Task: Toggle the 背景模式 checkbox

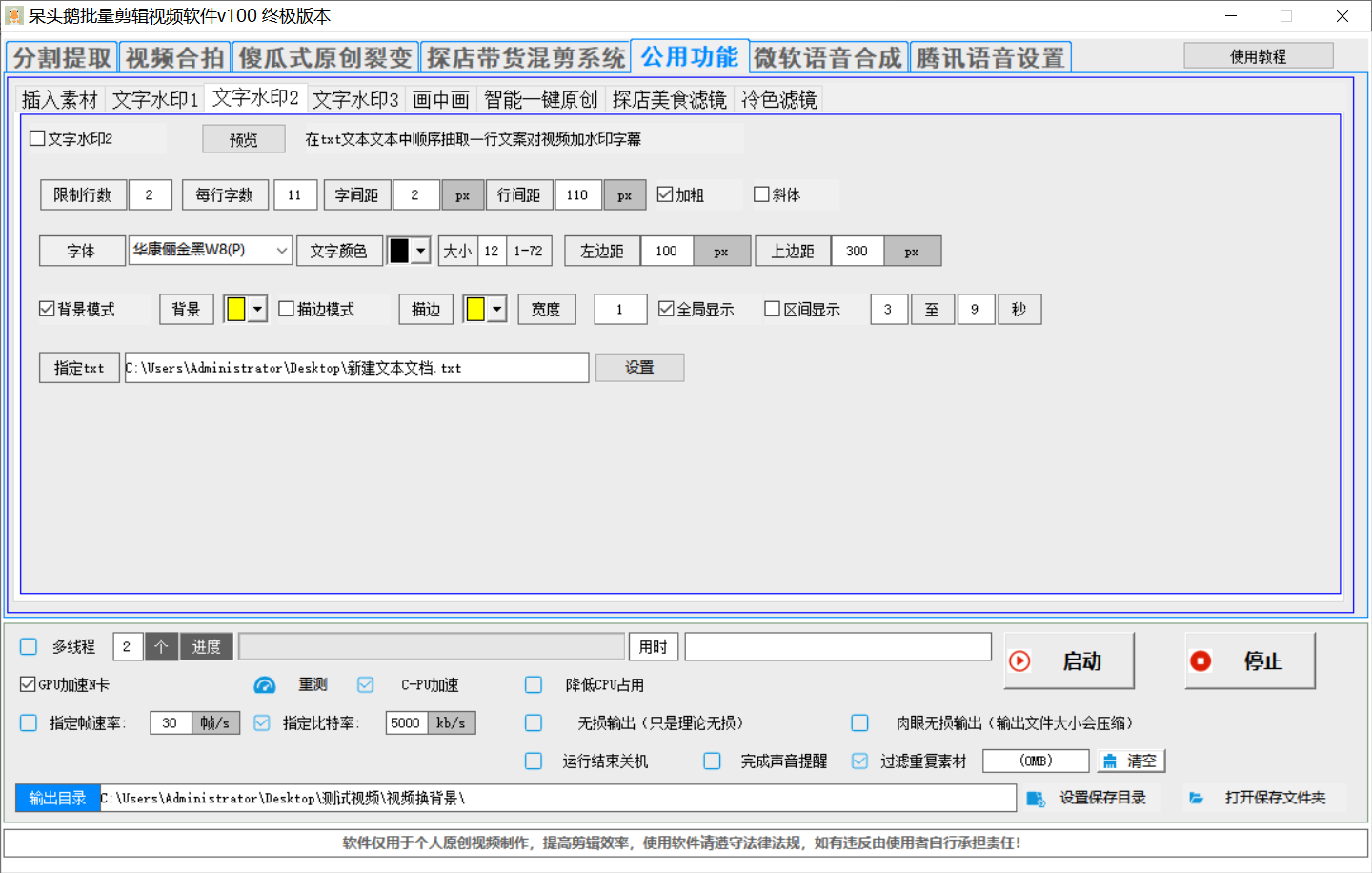Action: click(x=47, y=309)
